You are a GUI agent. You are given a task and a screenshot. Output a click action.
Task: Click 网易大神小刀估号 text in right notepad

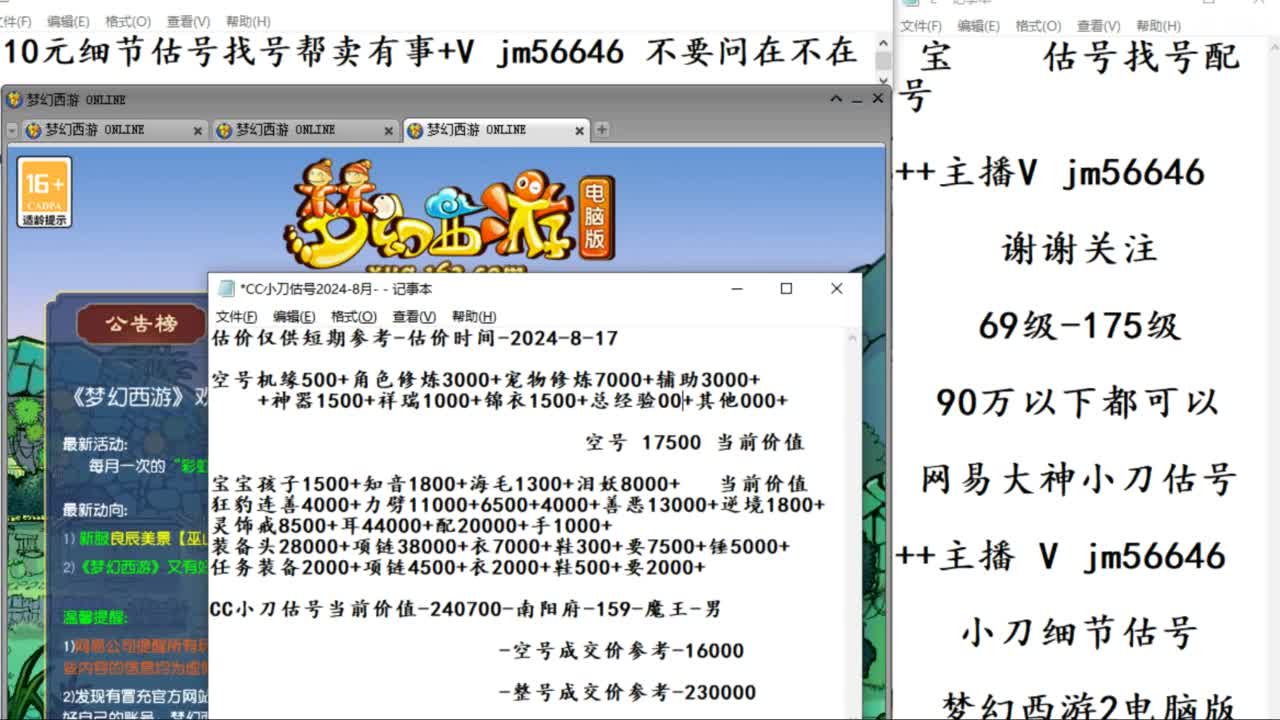pyautogui.click(x=1079, y=479)
